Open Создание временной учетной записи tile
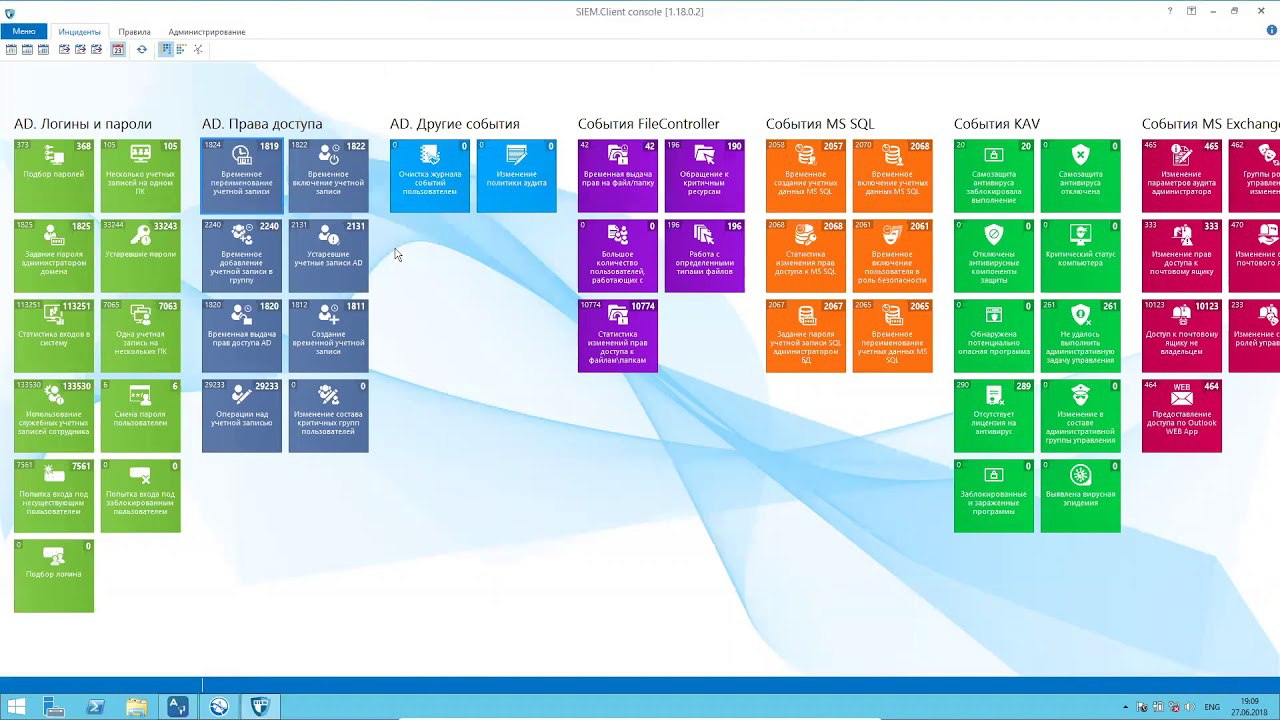This screenshot has height=720, width=1280. [329, 336]
